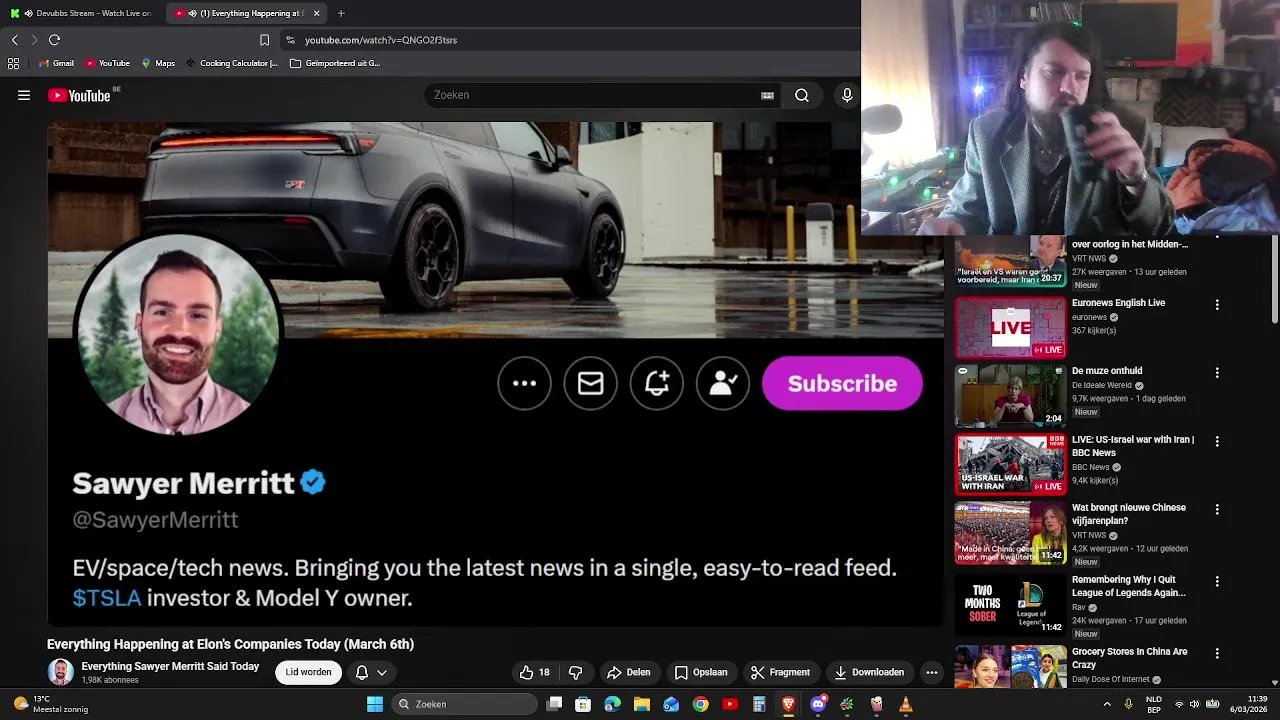Open options for Remembering Why I Quit video
This screenshot has height=720, width=1280.
pyautogui.click(x=1217, y=581)
